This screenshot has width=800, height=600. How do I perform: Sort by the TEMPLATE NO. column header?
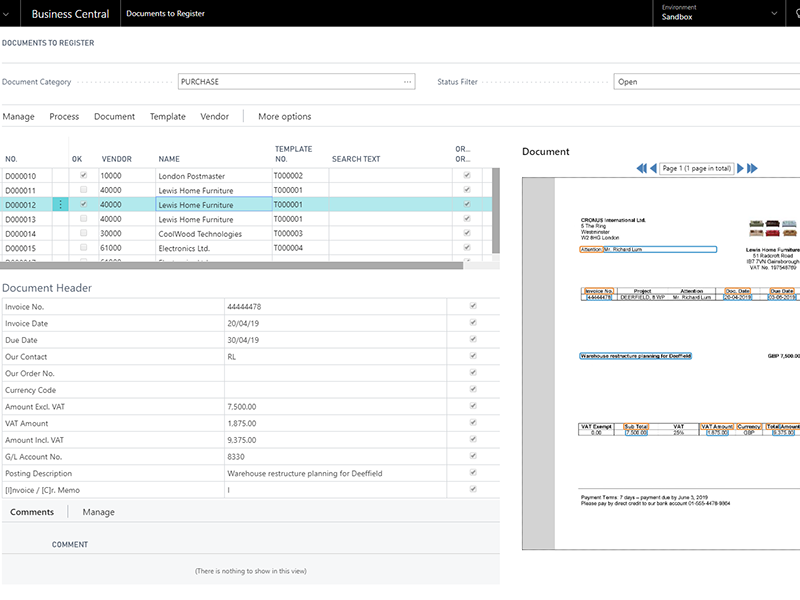coord(293,154)
